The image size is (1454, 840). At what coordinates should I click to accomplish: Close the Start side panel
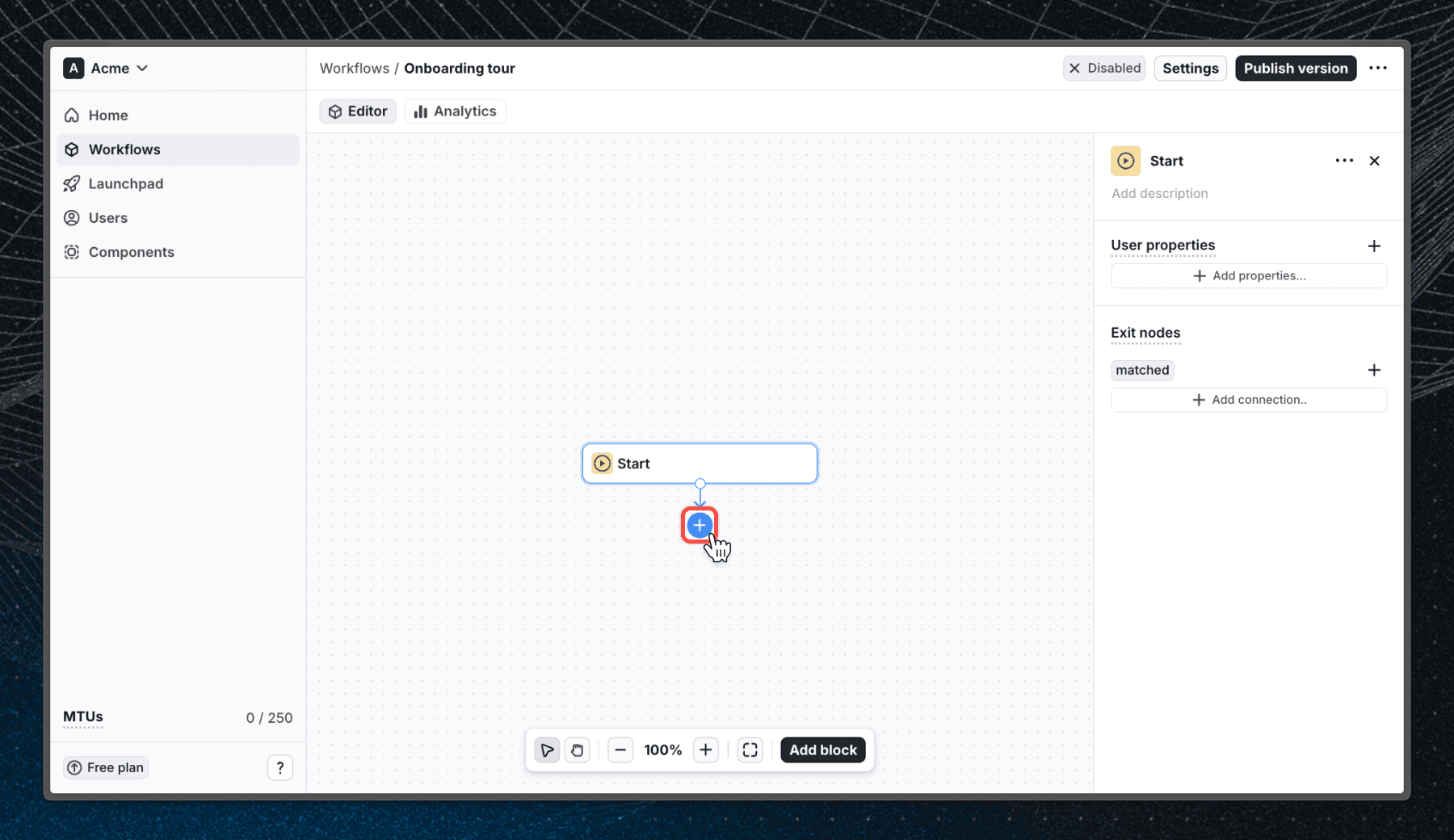(1374, 161)
